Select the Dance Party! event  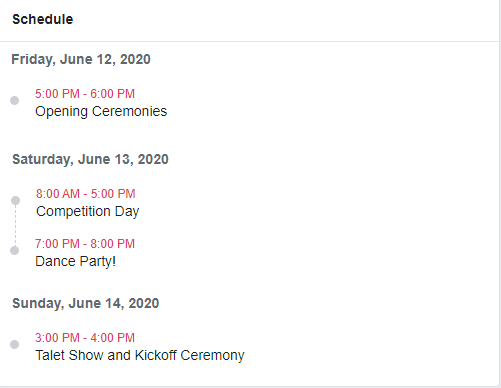click(x=75, y=261)
